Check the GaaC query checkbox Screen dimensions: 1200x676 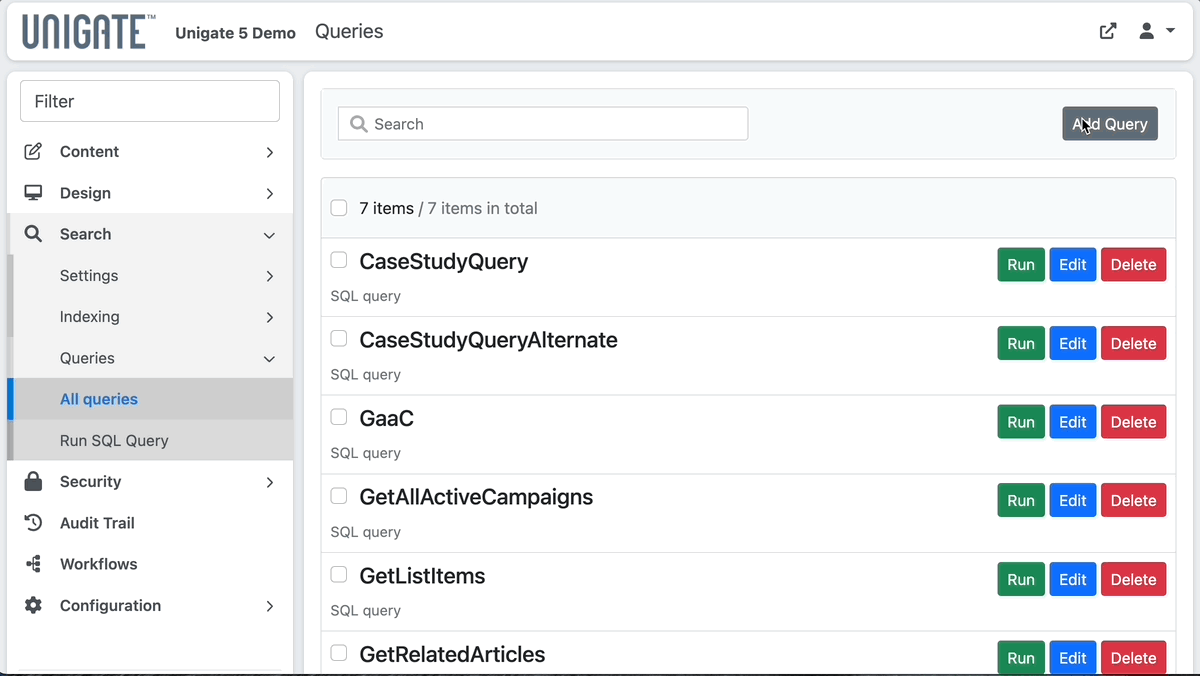[x=339, y=417]
